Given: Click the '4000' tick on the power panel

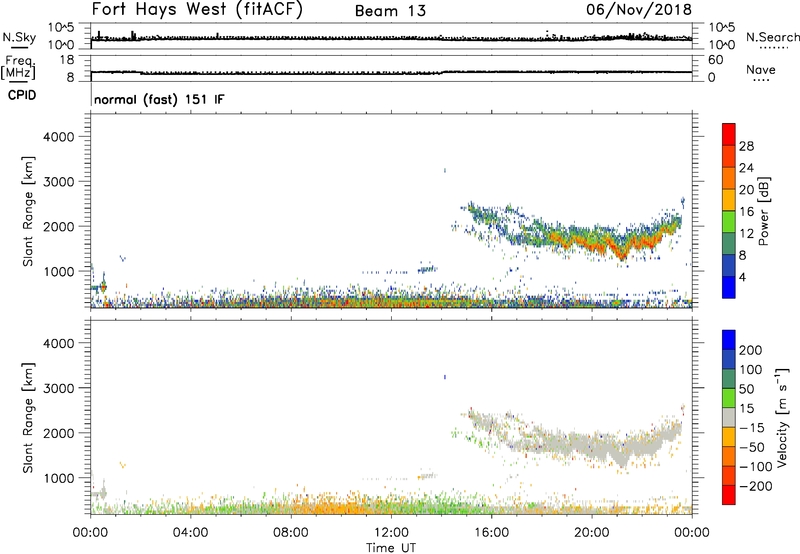Looking at the screenshot, I should (x=58, y=137).
